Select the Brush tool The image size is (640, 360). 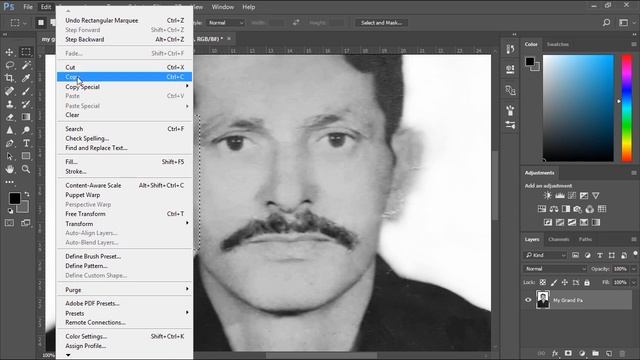point(26,91)
